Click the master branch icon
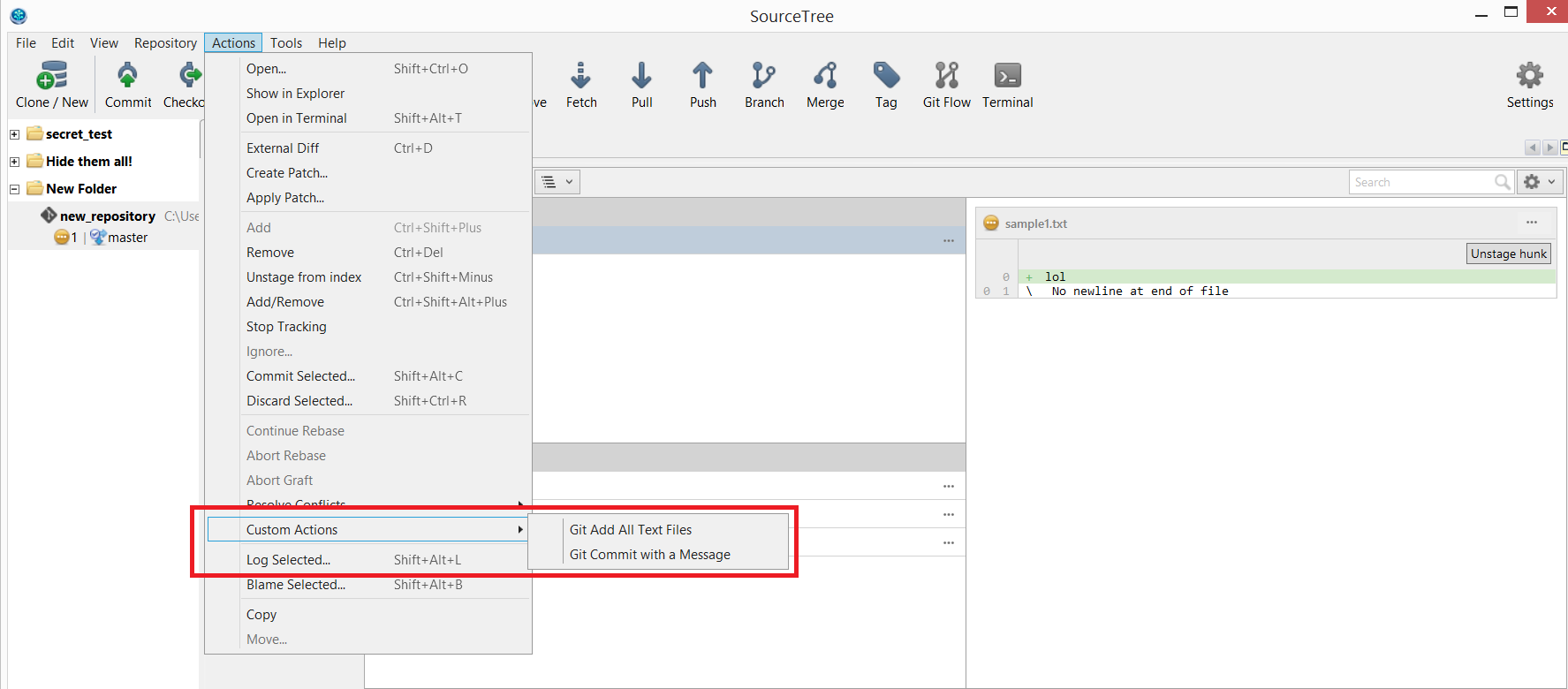This screenshot has height=689, width=1568. (x=97, y=237)
